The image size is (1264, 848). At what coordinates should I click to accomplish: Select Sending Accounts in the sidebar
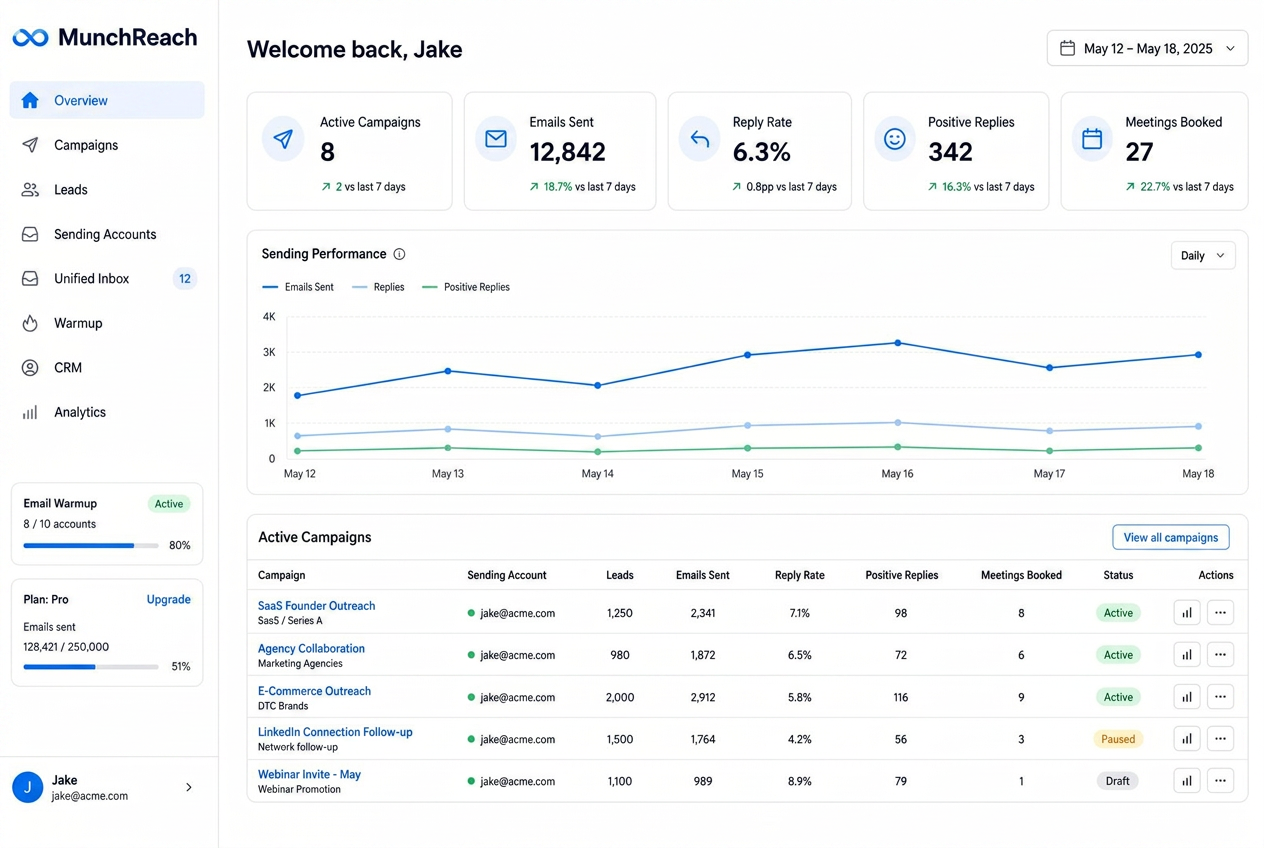(107, 234)
